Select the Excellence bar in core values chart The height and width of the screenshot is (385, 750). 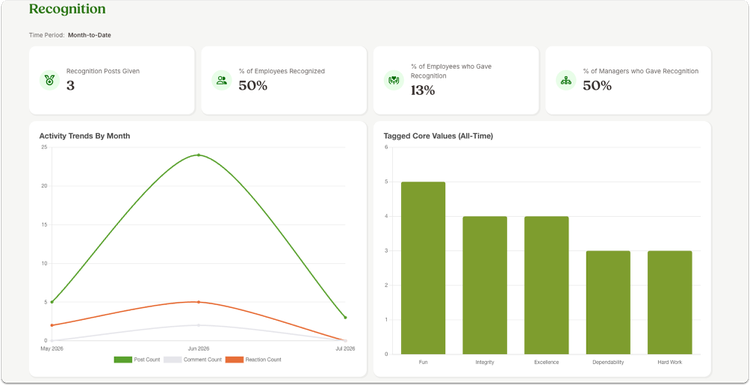pyautogui.click(x=547, y=285)
